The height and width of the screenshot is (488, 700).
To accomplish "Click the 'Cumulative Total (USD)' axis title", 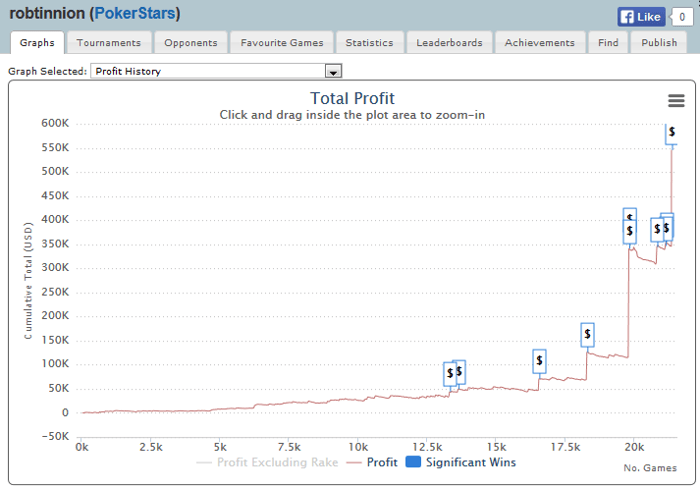I will [28, 280].
